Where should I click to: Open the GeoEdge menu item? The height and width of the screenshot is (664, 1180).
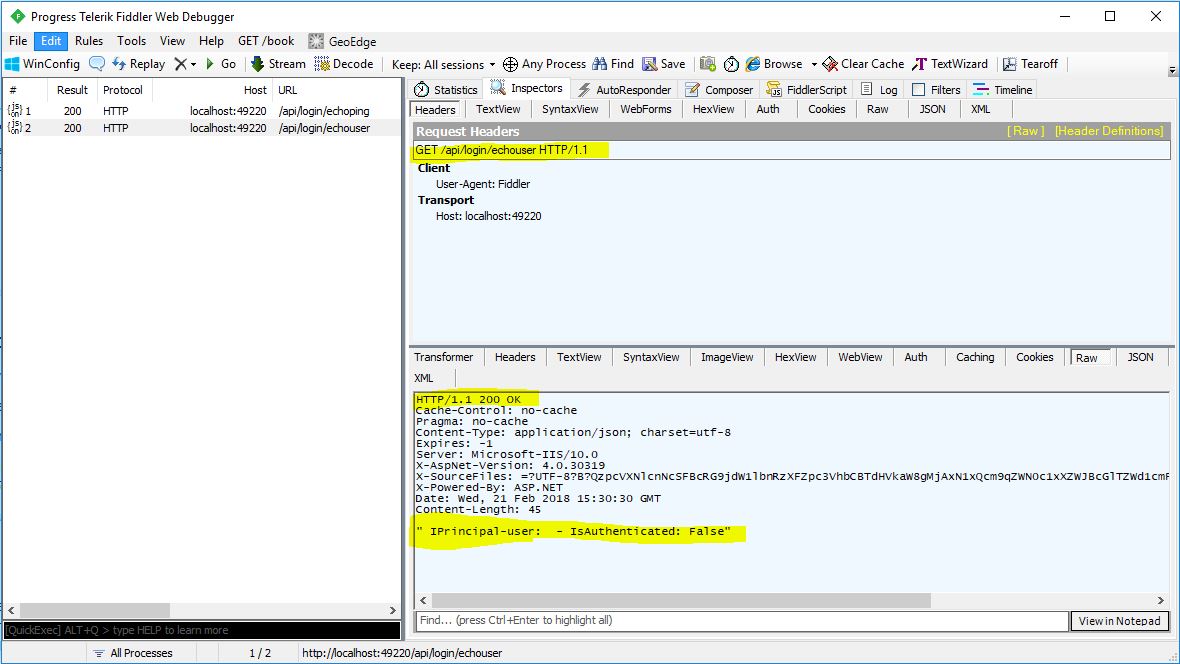(x=342, y=41)
